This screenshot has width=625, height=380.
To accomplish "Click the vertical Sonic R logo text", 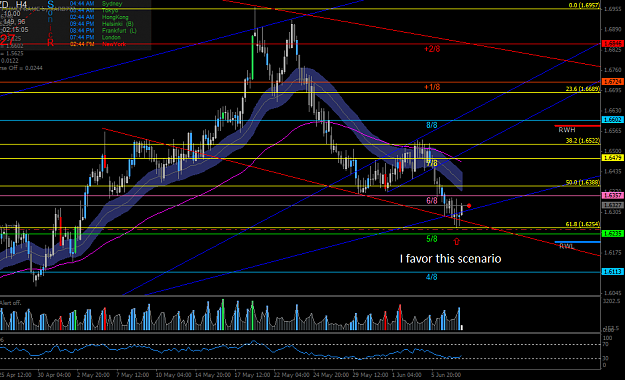I will pos(50,24).
